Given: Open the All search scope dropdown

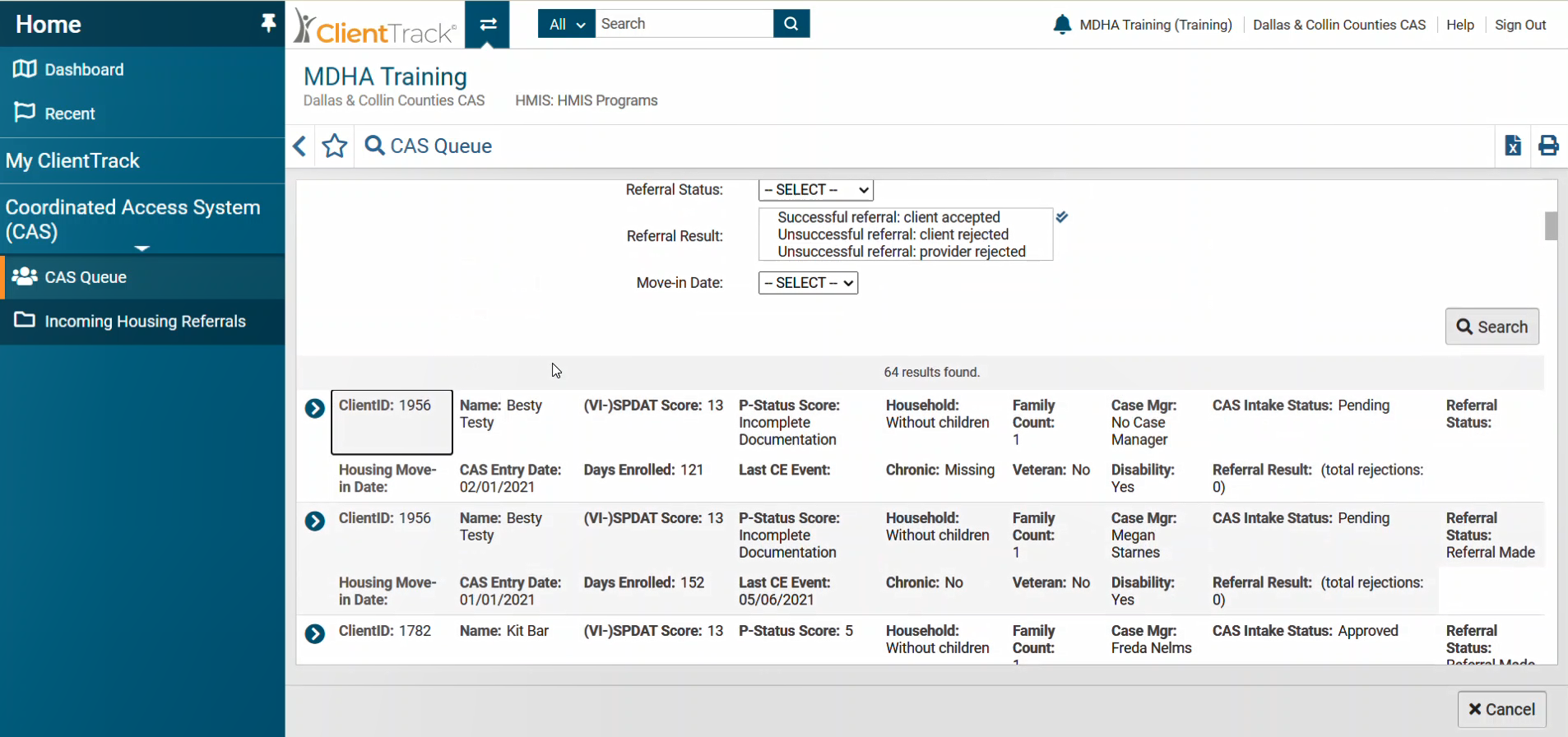Looking at the screenshot, I should tap(566, 24).
